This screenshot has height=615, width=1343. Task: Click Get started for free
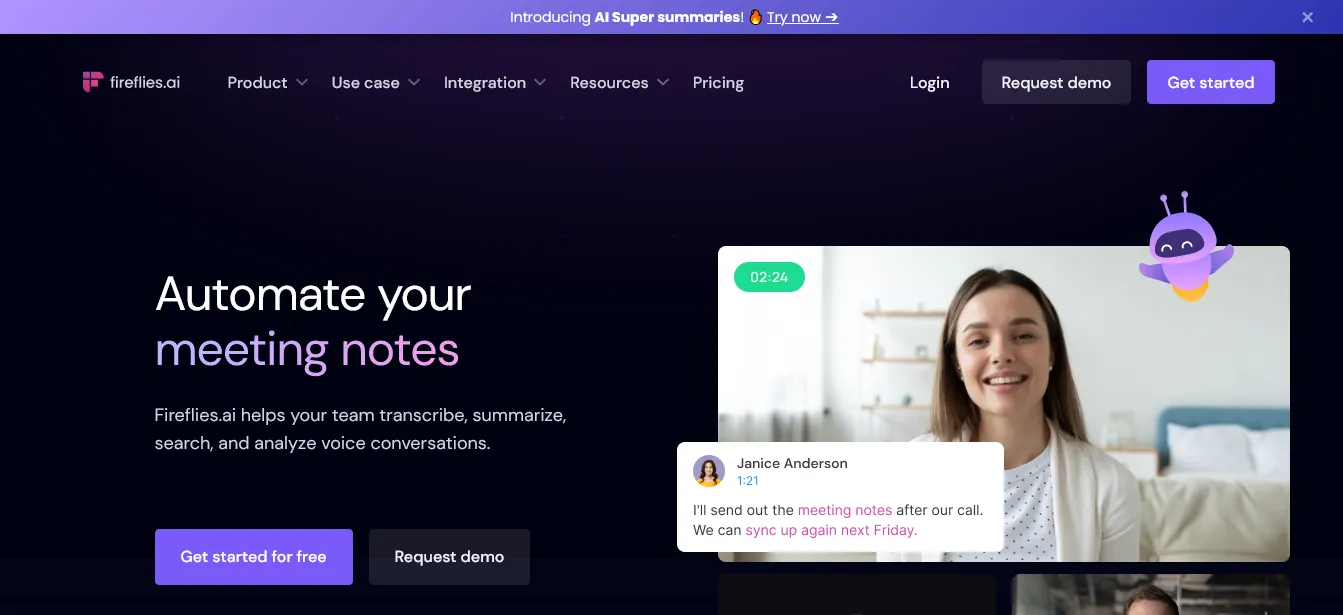(253, 556)
